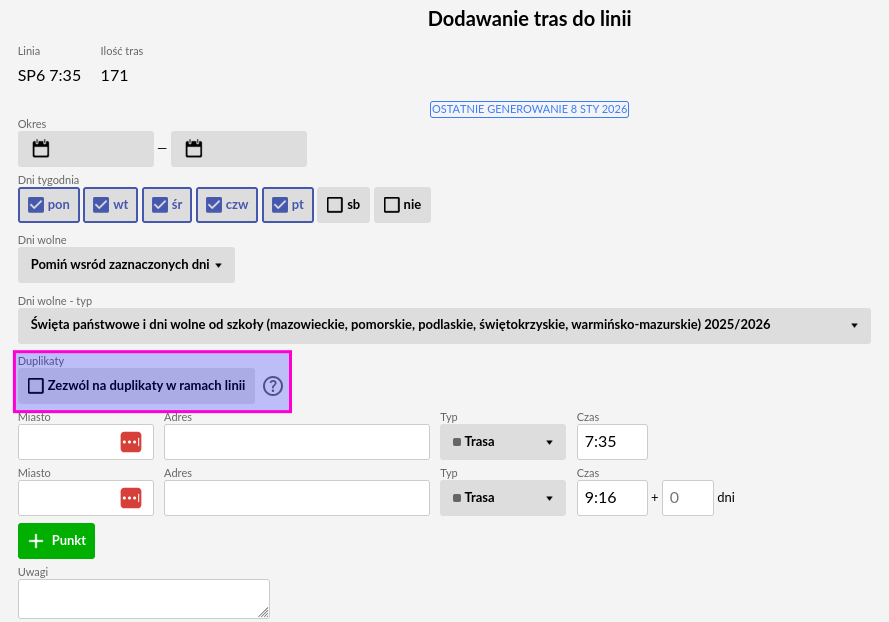Open the Dni wolne - typ holiday dropdown

pyautogui.click(x=444, y=325)
